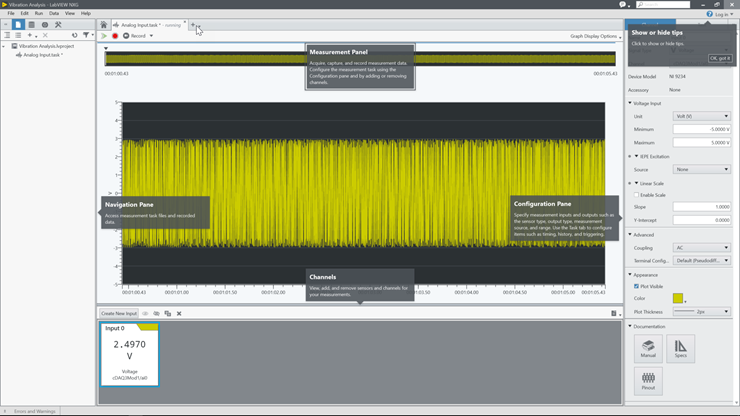Click the green Run arrow
Screen dimensions: 740x416
coord(104,36)
